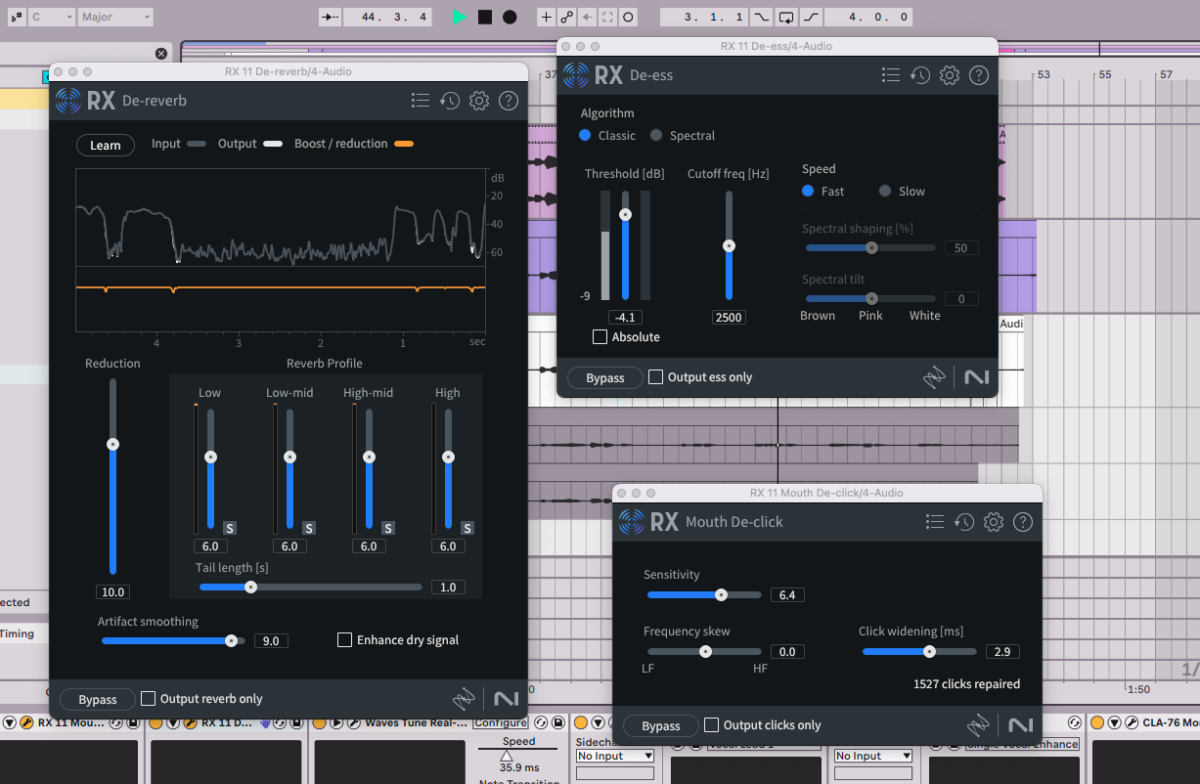Toggle automation arm icon in transport
Image resolution: width=1200 pixels, height=784 pixels.
point(567,17)
